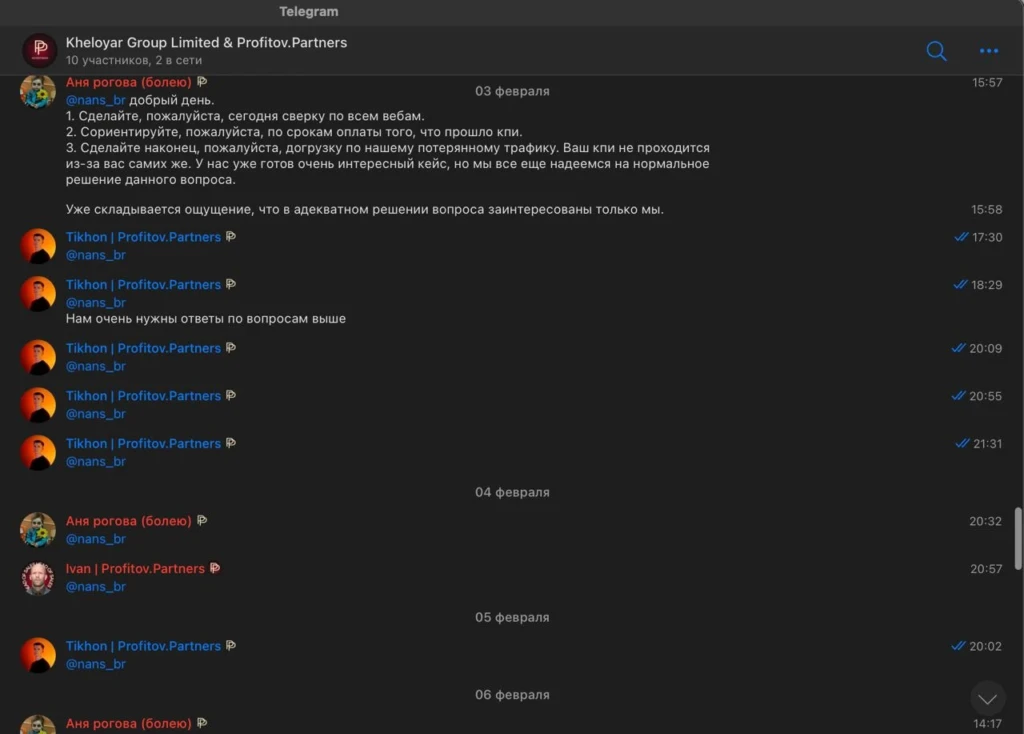Click the badge icon beside Tikhon at 20:02

231,645
